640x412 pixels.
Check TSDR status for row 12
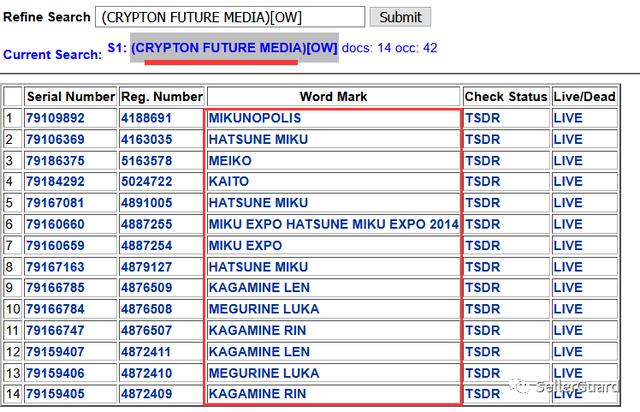point(482,352)
